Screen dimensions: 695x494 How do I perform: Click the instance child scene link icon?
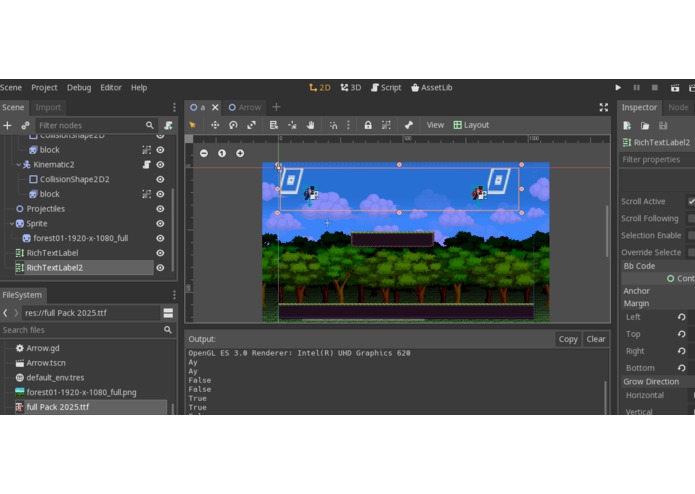point(25,126)
